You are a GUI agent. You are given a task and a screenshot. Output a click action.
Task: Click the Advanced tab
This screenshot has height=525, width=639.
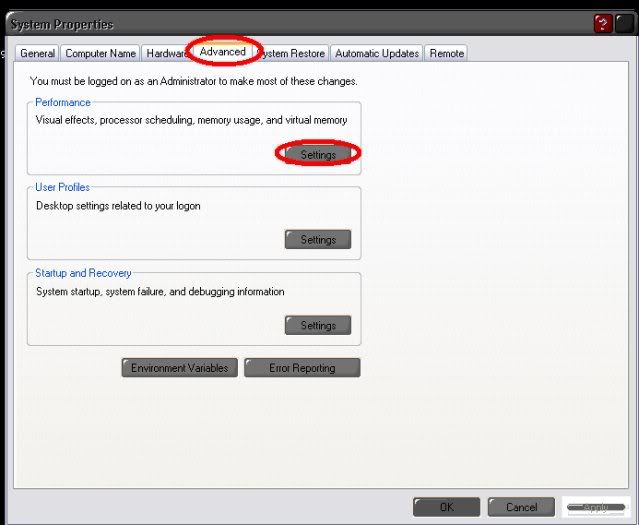coord(222,51)
